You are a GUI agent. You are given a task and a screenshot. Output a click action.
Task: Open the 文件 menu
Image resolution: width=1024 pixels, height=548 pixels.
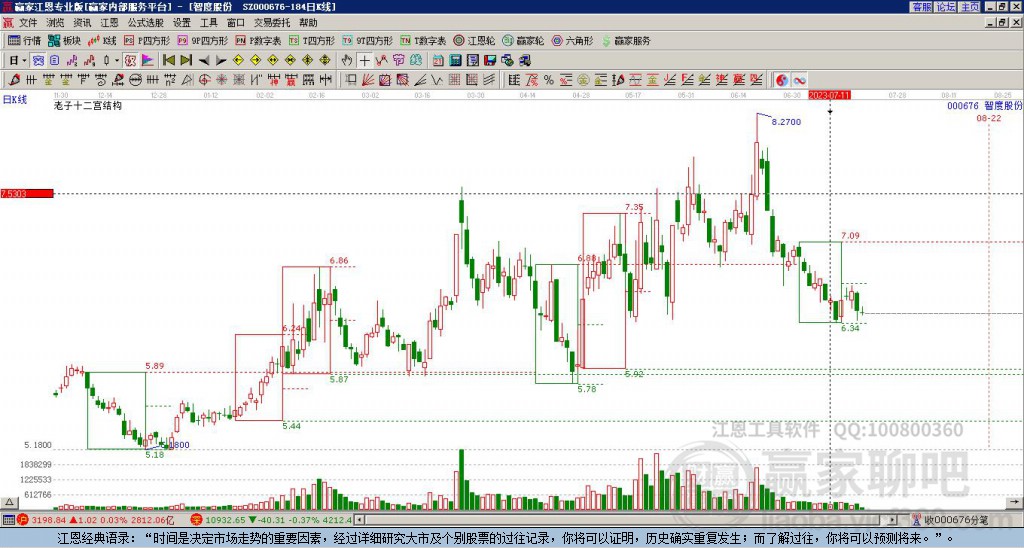tap(28, 23)
